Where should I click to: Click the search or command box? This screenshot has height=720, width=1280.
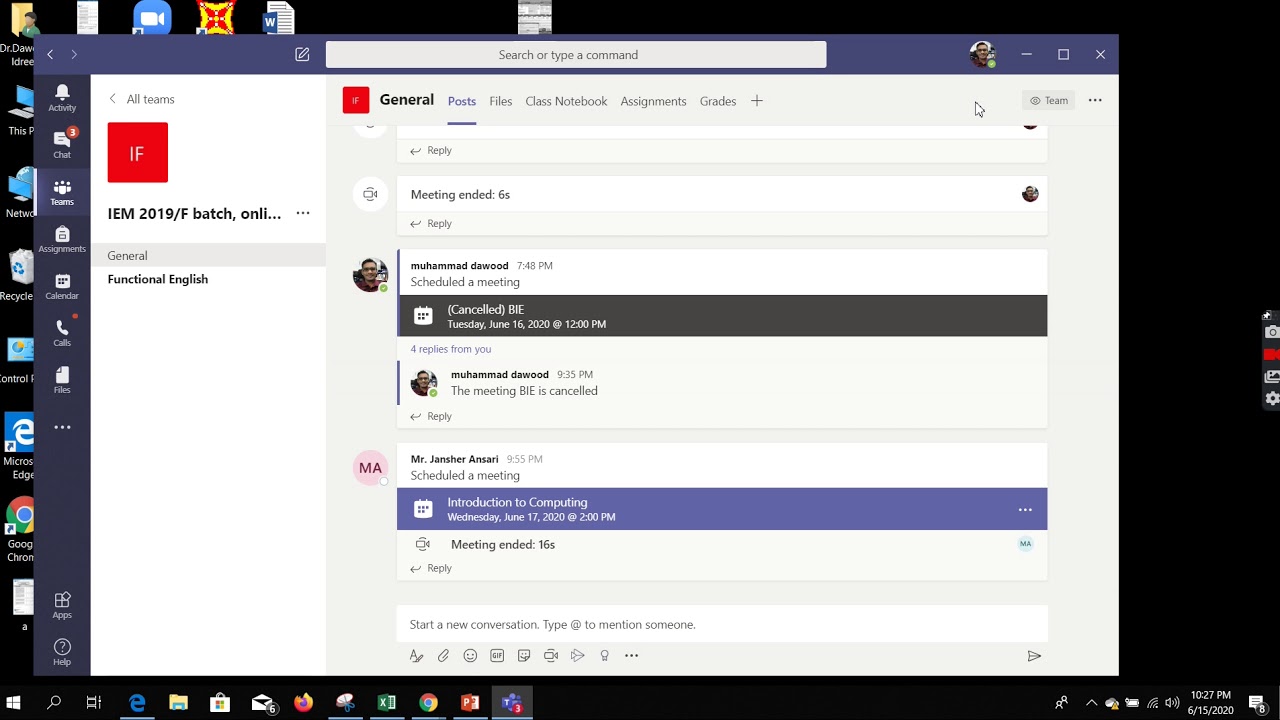[x=576, y=55]
